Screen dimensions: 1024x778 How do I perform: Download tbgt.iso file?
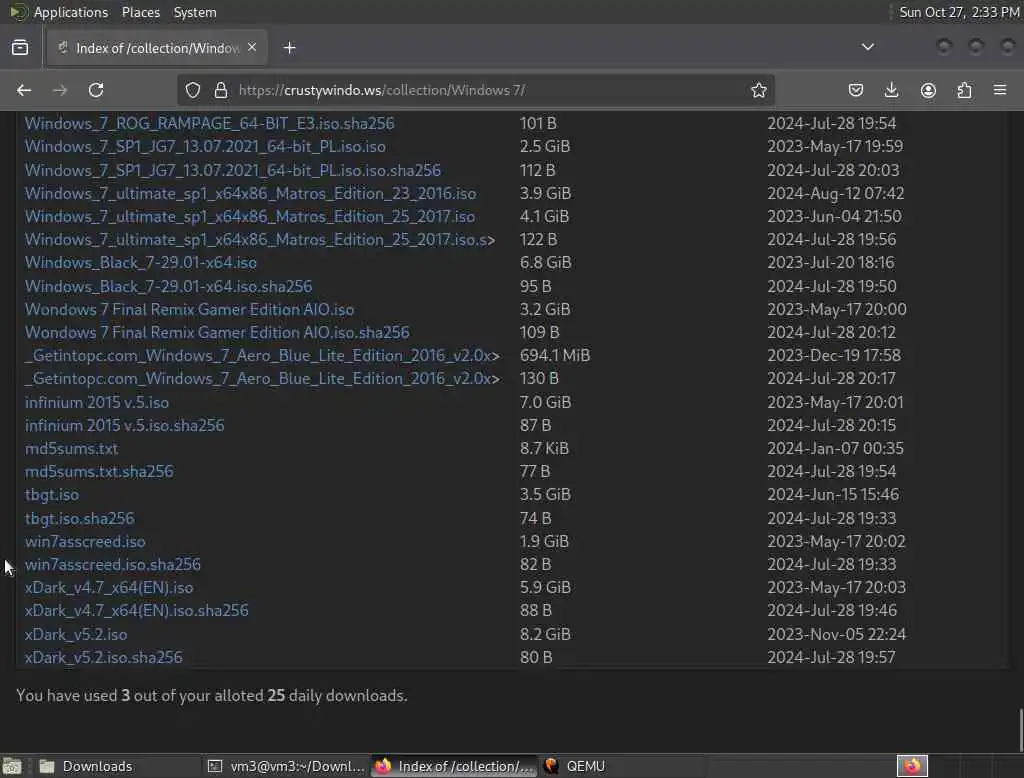pos(52,494)
